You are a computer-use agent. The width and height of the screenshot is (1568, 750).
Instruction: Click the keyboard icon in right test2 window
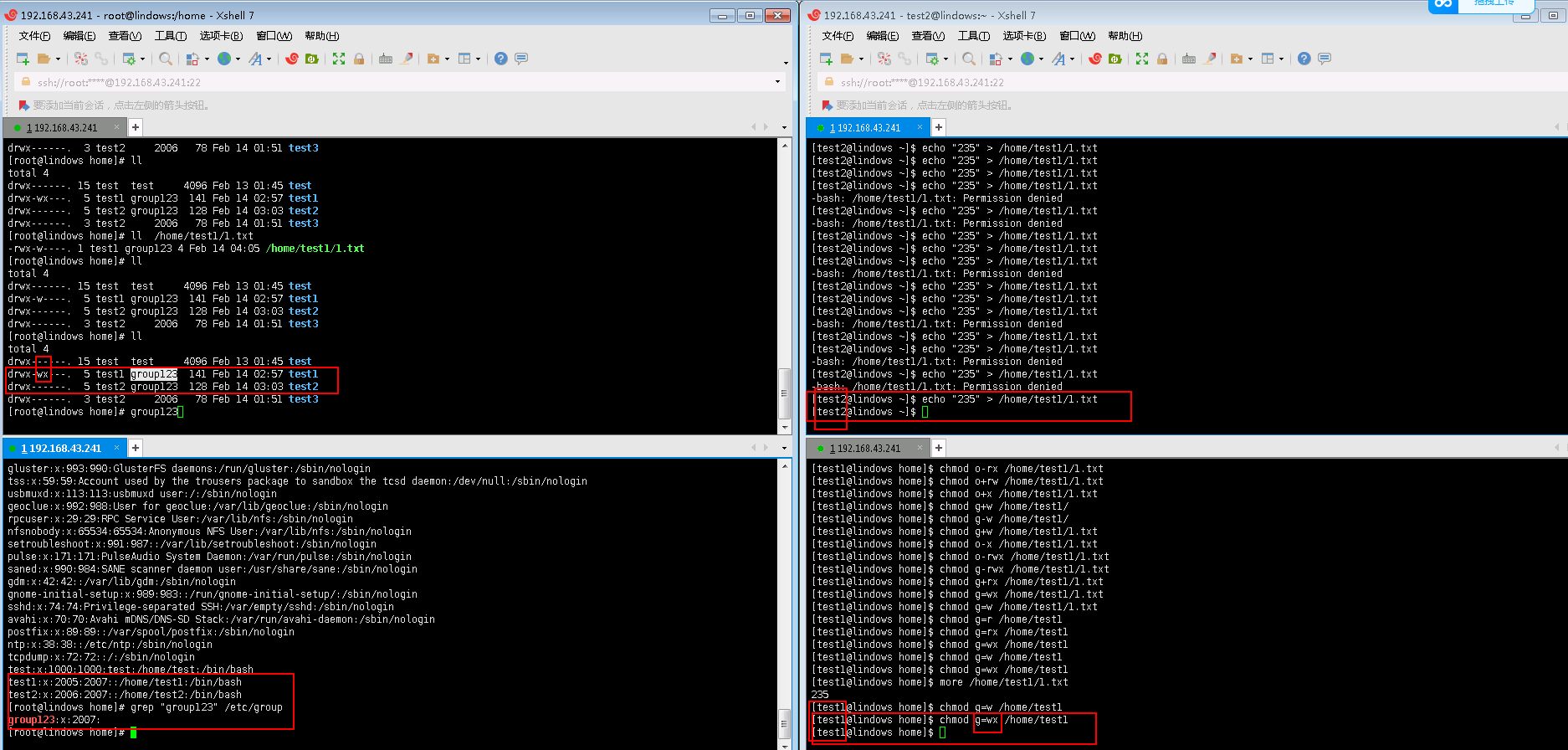[1189, 59]
